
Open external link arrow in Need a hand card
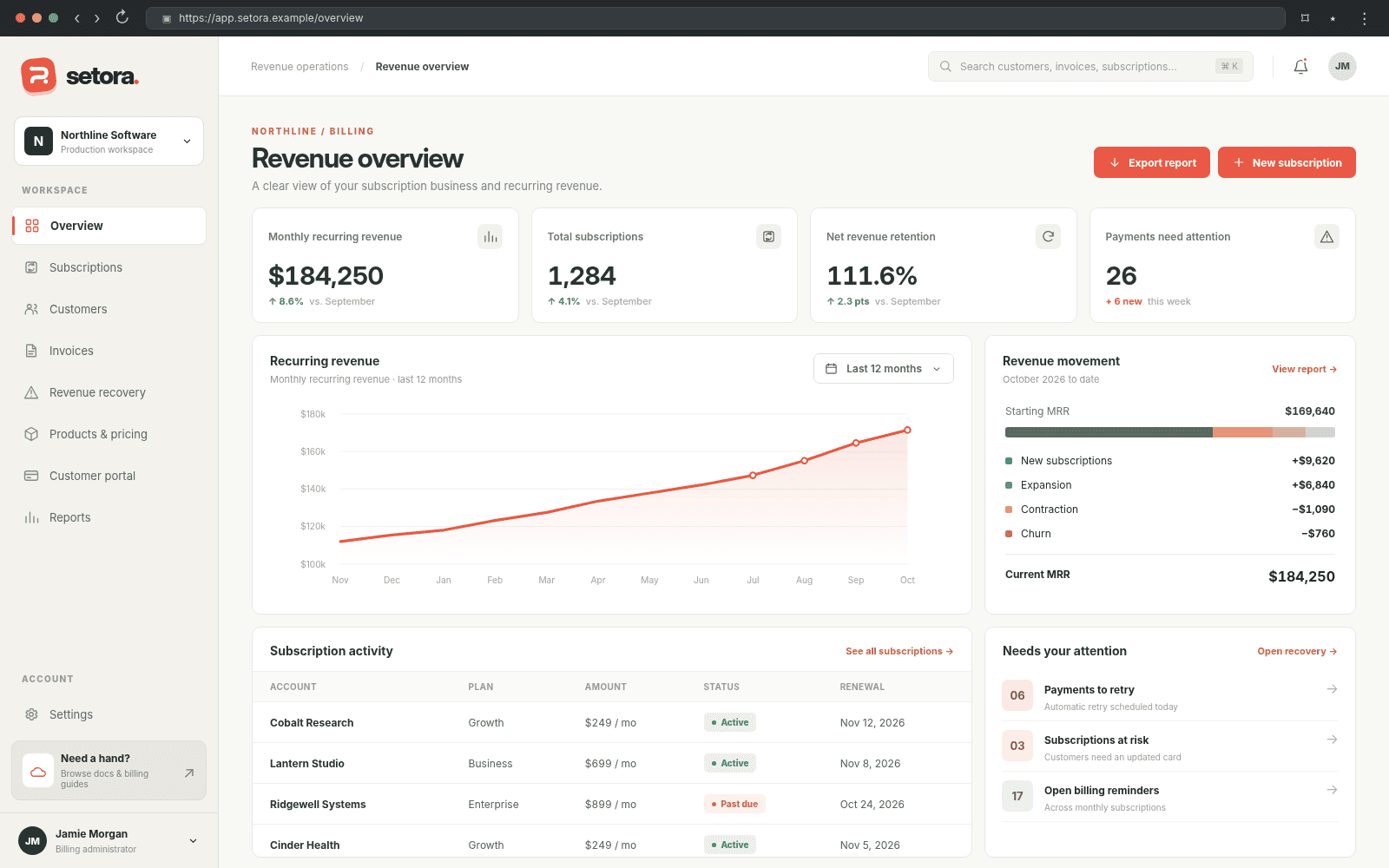[x=189, y=773]
